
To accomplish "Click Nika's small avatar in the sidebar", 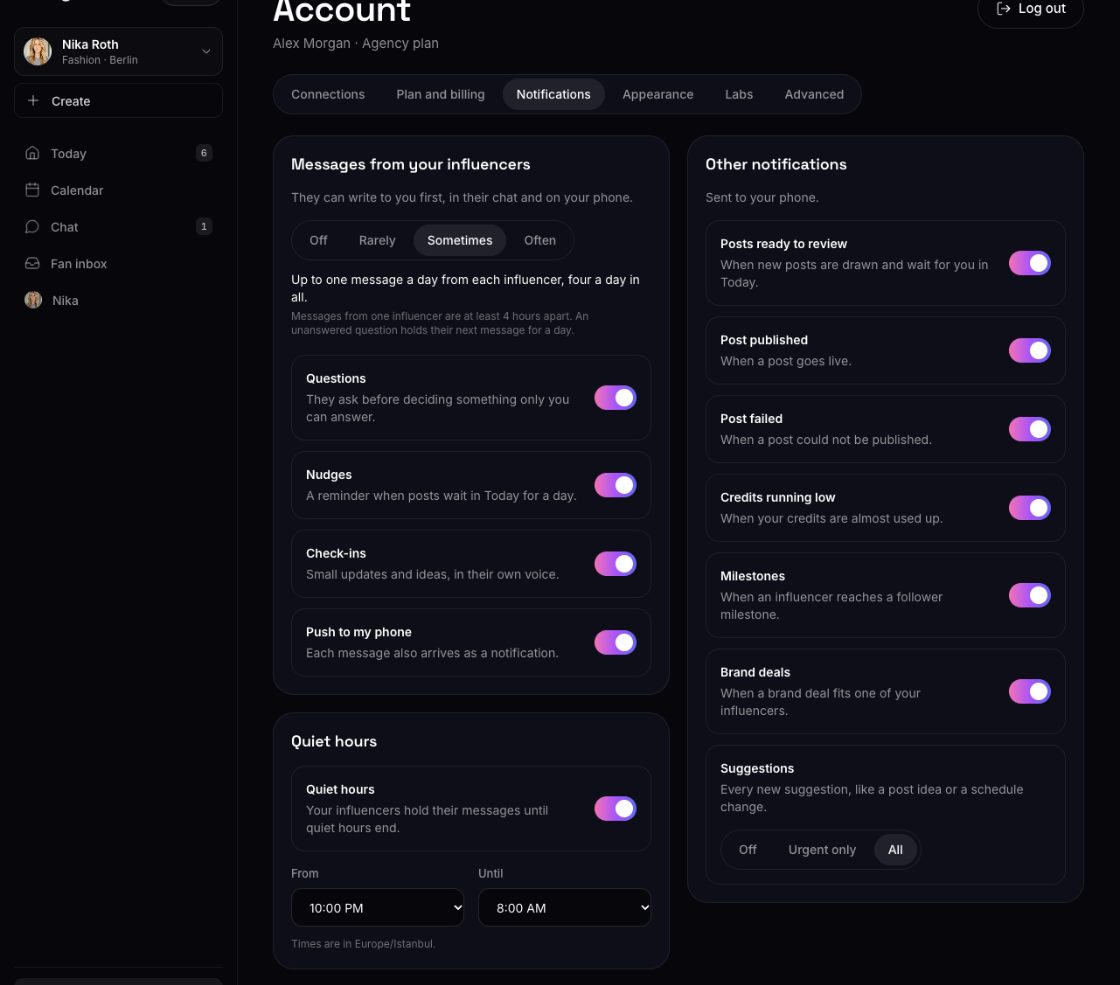I will 33,300.
